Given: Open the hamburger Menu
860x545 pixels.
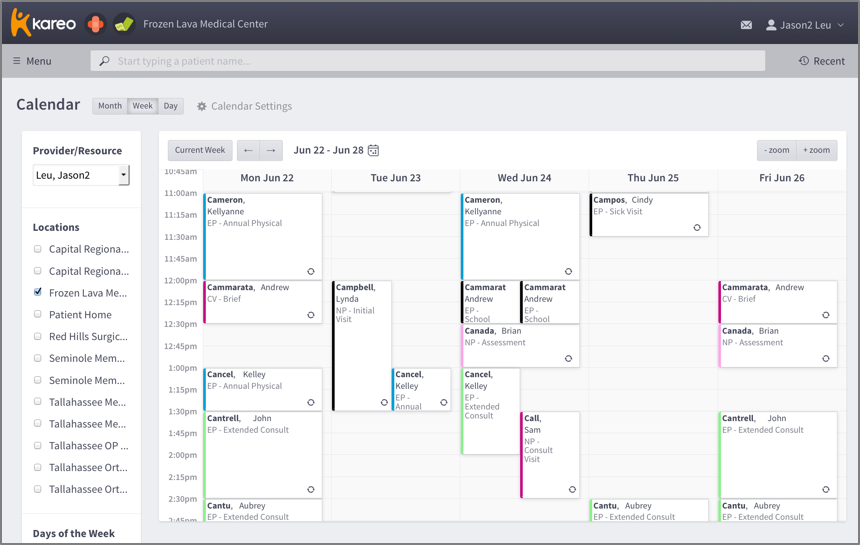Looking at the screenshot, I should click(x=32, y=61).
